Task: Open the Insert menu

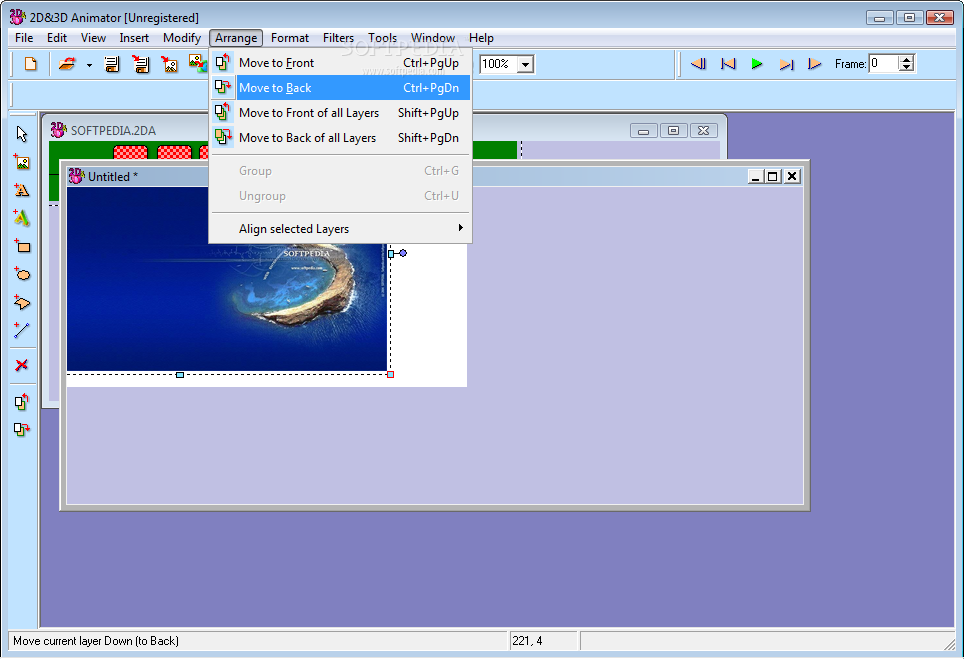Action: coord(134,38)
